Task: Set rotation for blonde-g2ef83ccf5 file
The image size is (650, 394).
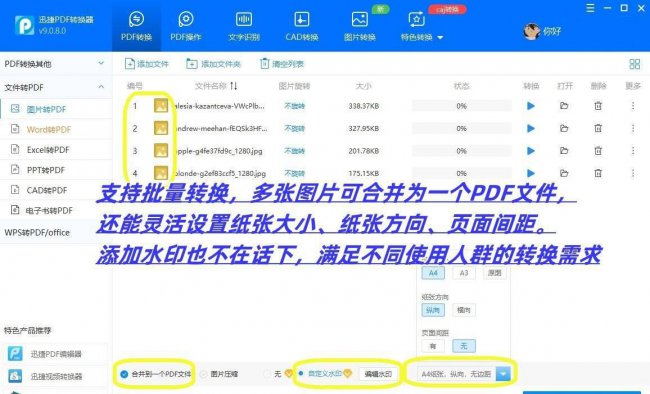Action: [x=294, y=173]
